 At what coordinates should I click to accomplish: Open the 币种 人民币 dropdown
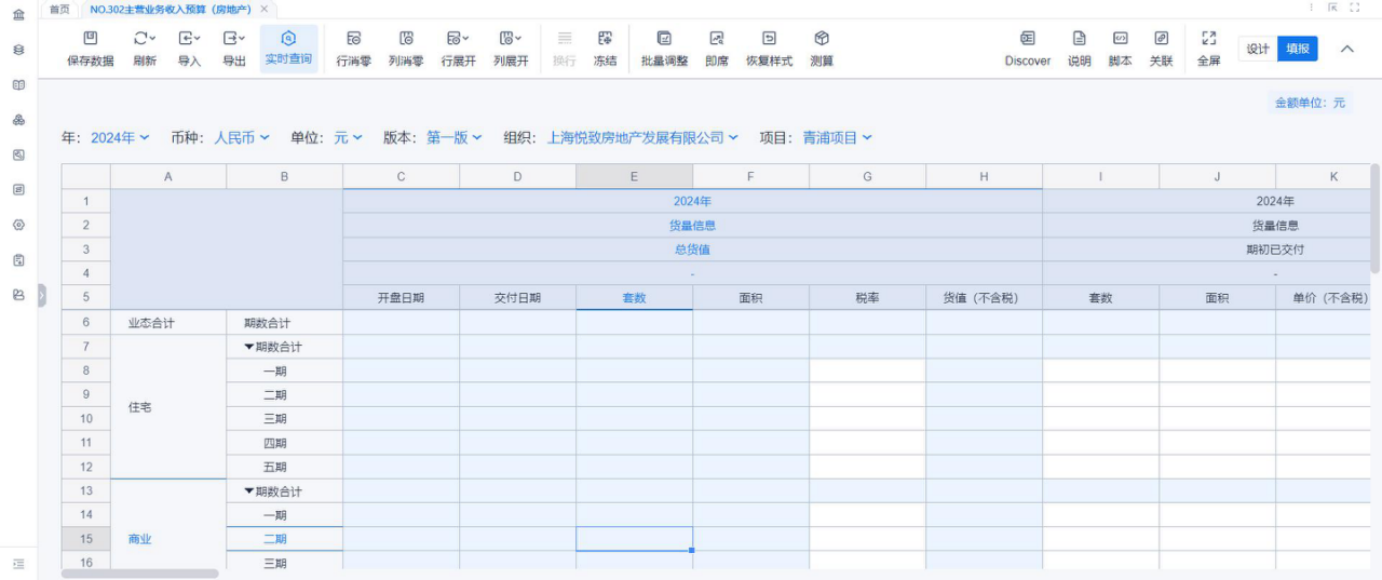(241, 138)
